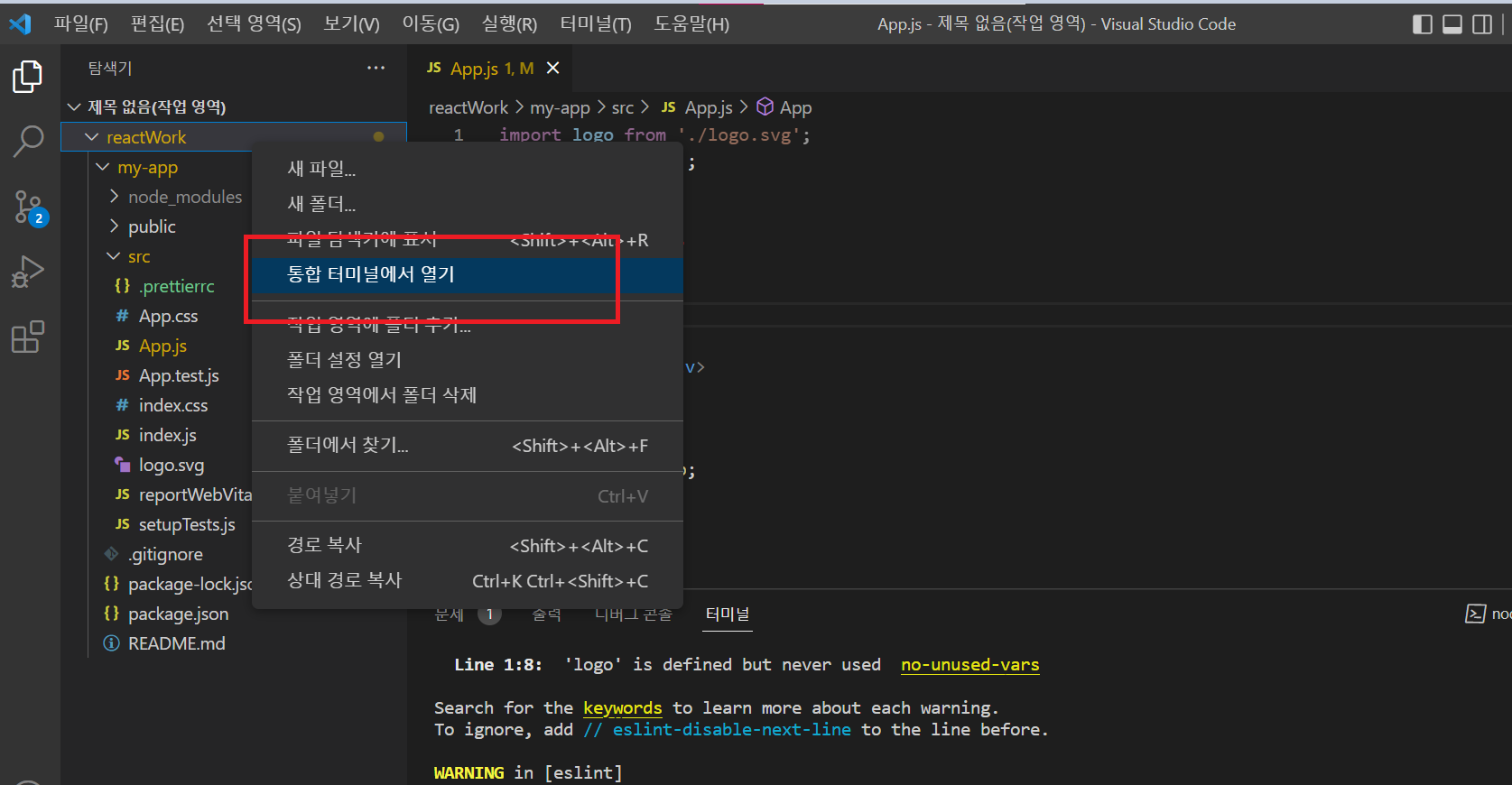Click the reactWork breadcrumb segment
This screenshot has width=1512, height=785.
click(x=468, y=107)
